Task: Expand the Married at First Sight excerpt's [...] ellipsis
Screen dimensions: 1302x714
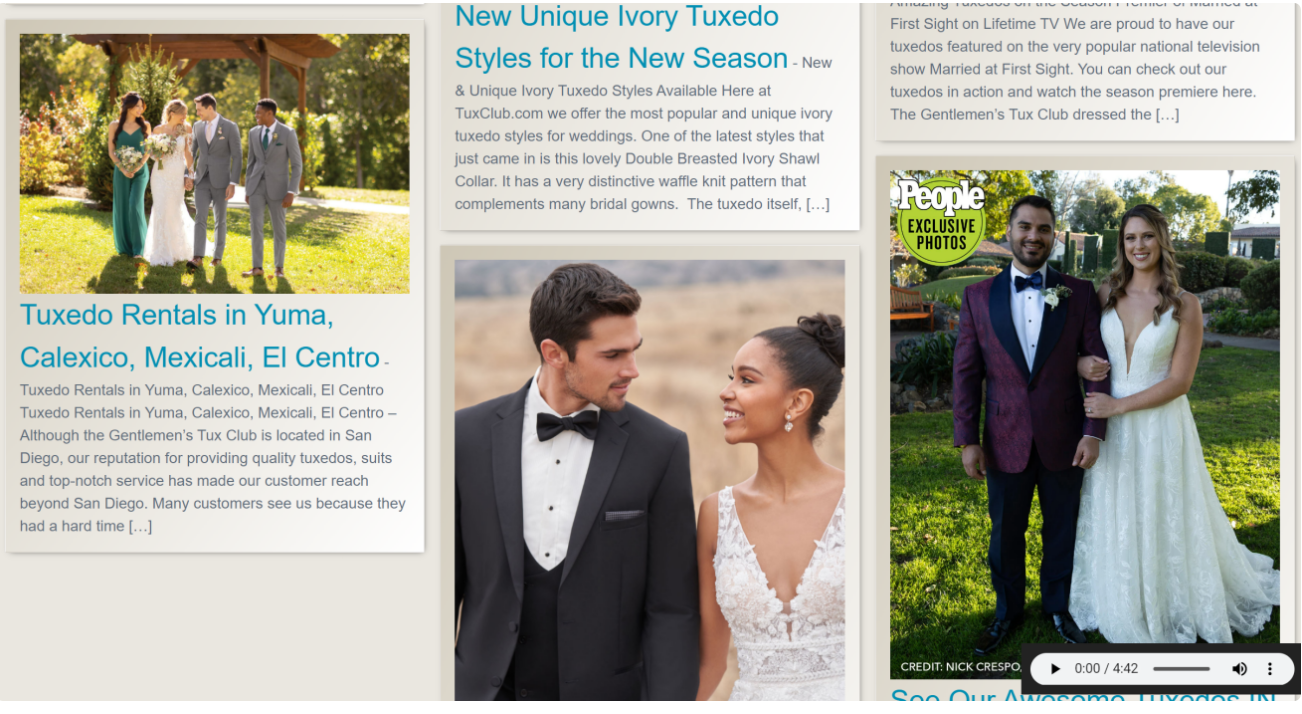Action: coord(1166,114)
